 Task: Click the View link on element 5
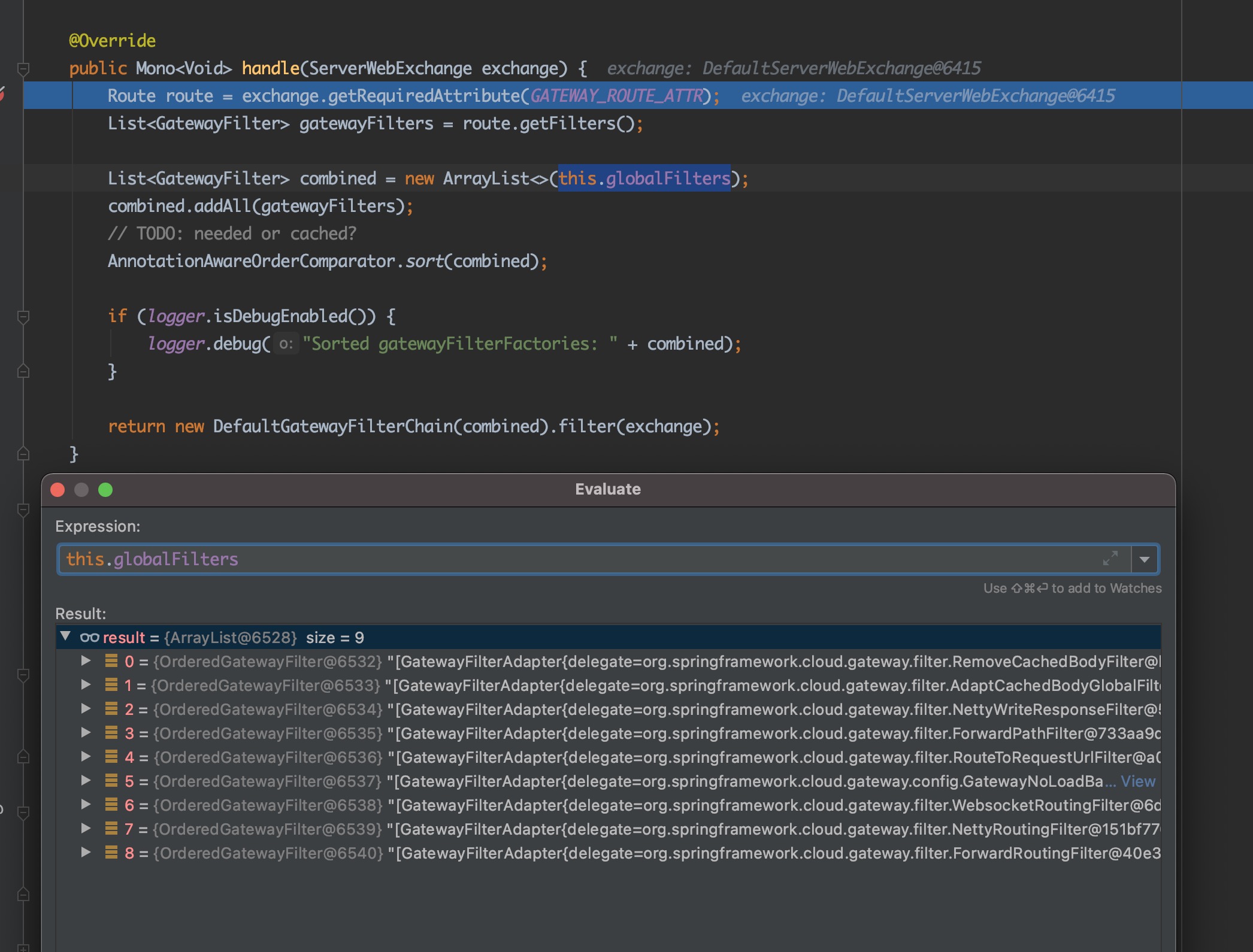coord(1137,781)
